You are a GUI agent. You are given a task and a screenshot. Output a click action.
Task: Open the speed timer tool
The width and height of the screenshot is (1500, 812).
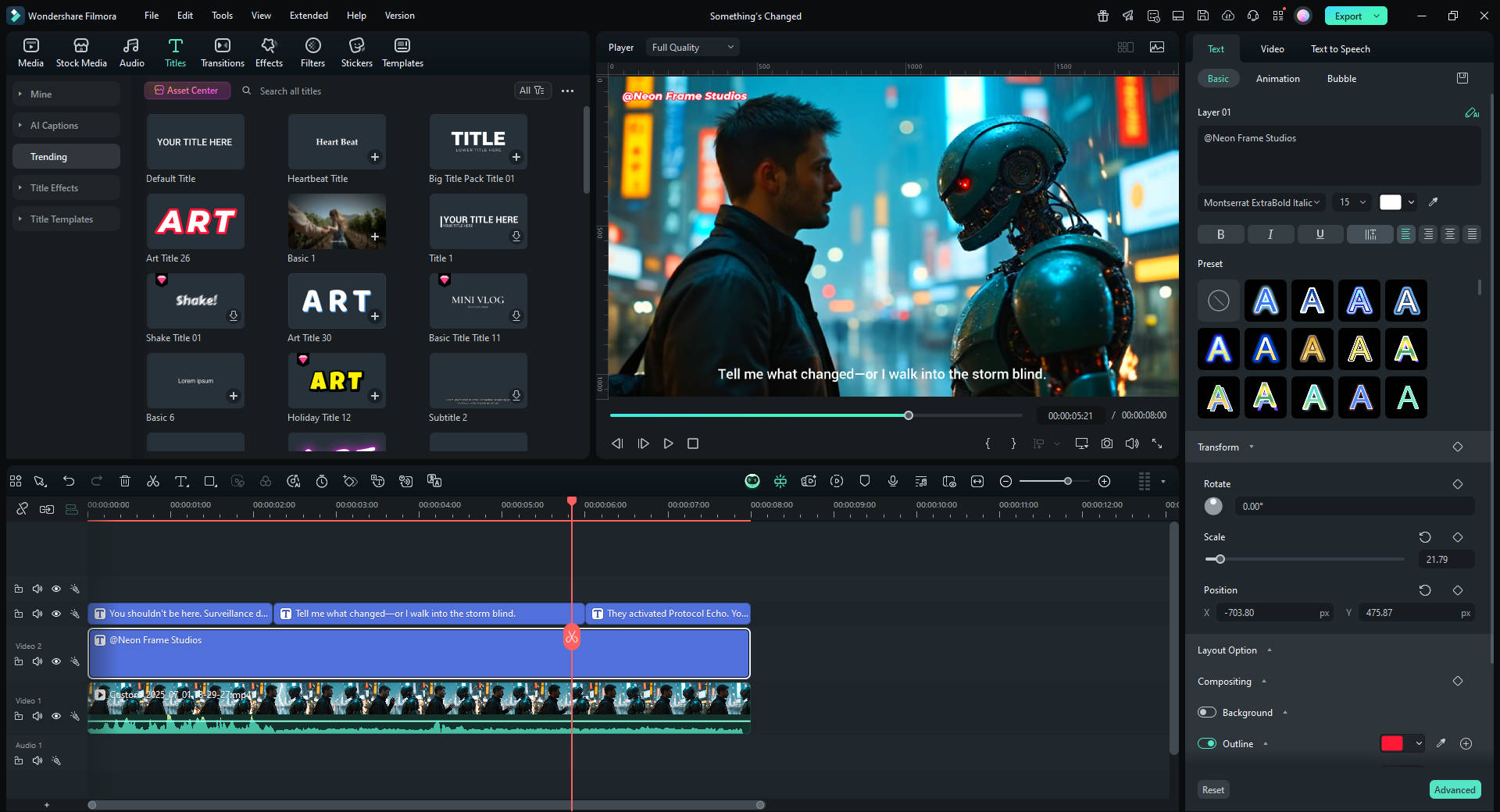click(x=322, y=481)
